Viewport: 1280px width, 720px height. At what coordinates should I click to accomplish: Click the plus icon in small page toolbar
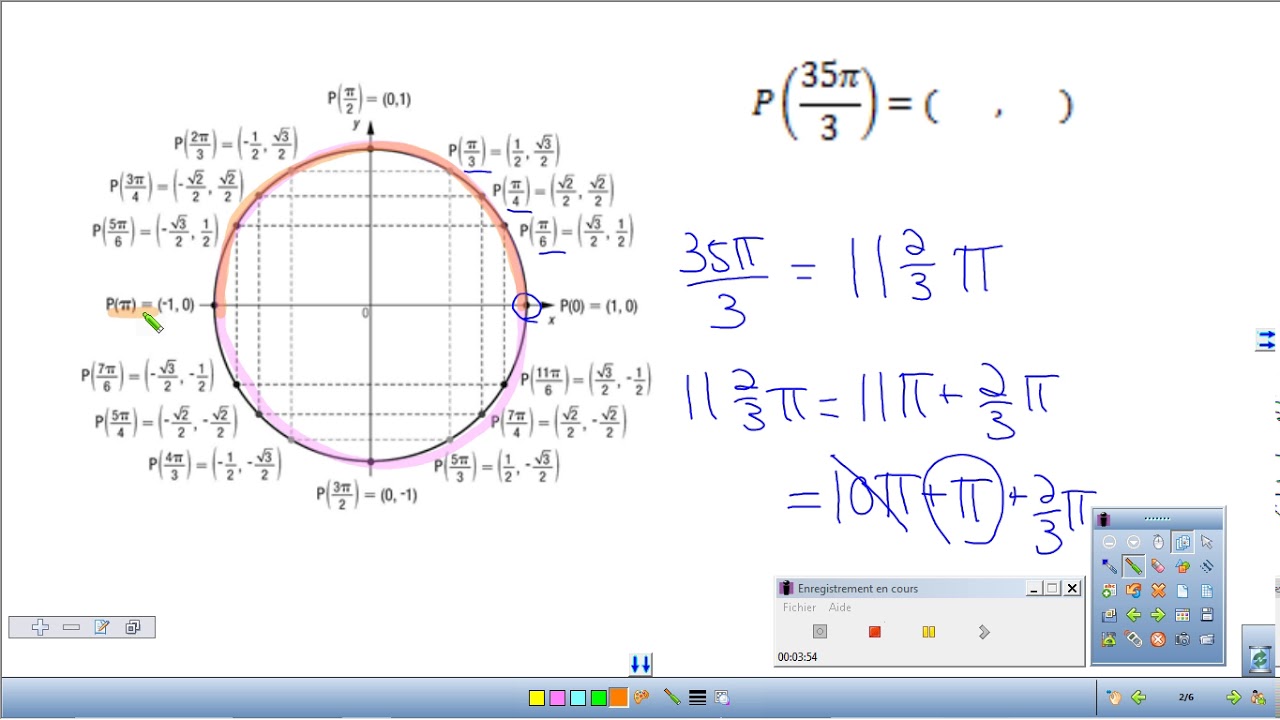[x=40, y=627]
